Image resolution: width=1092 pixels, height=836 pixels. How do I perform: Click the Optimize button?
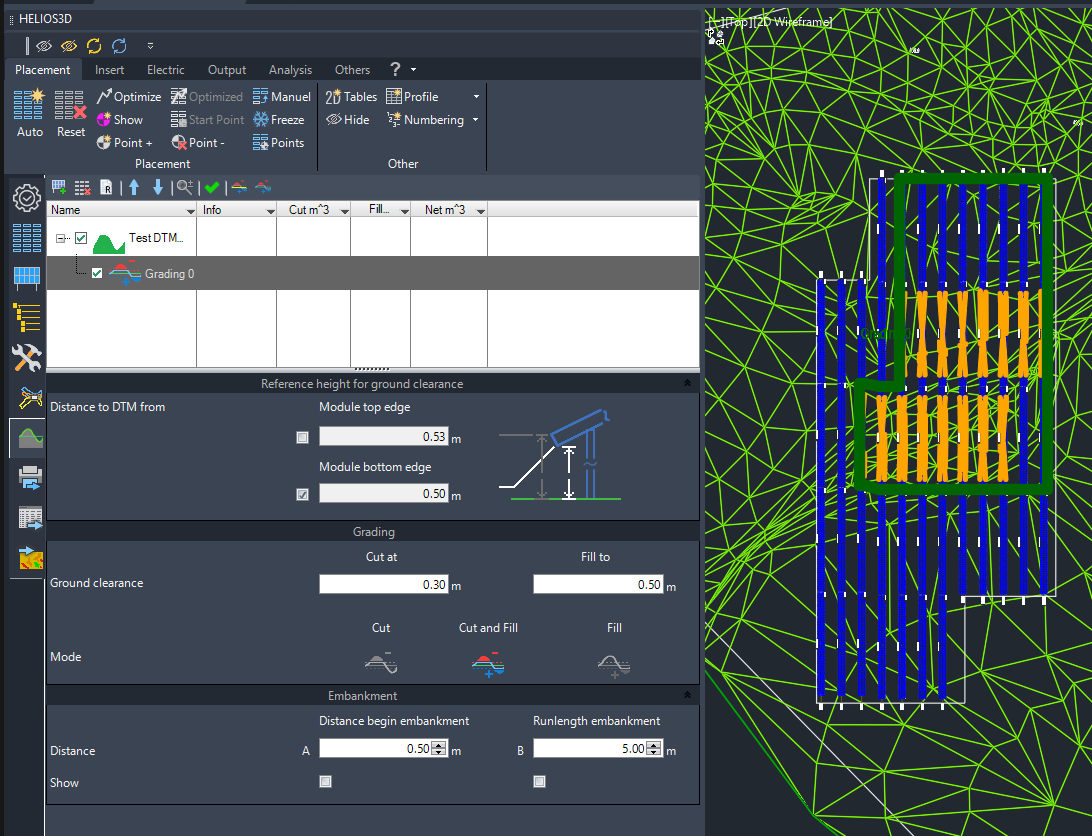click(129, 97)
